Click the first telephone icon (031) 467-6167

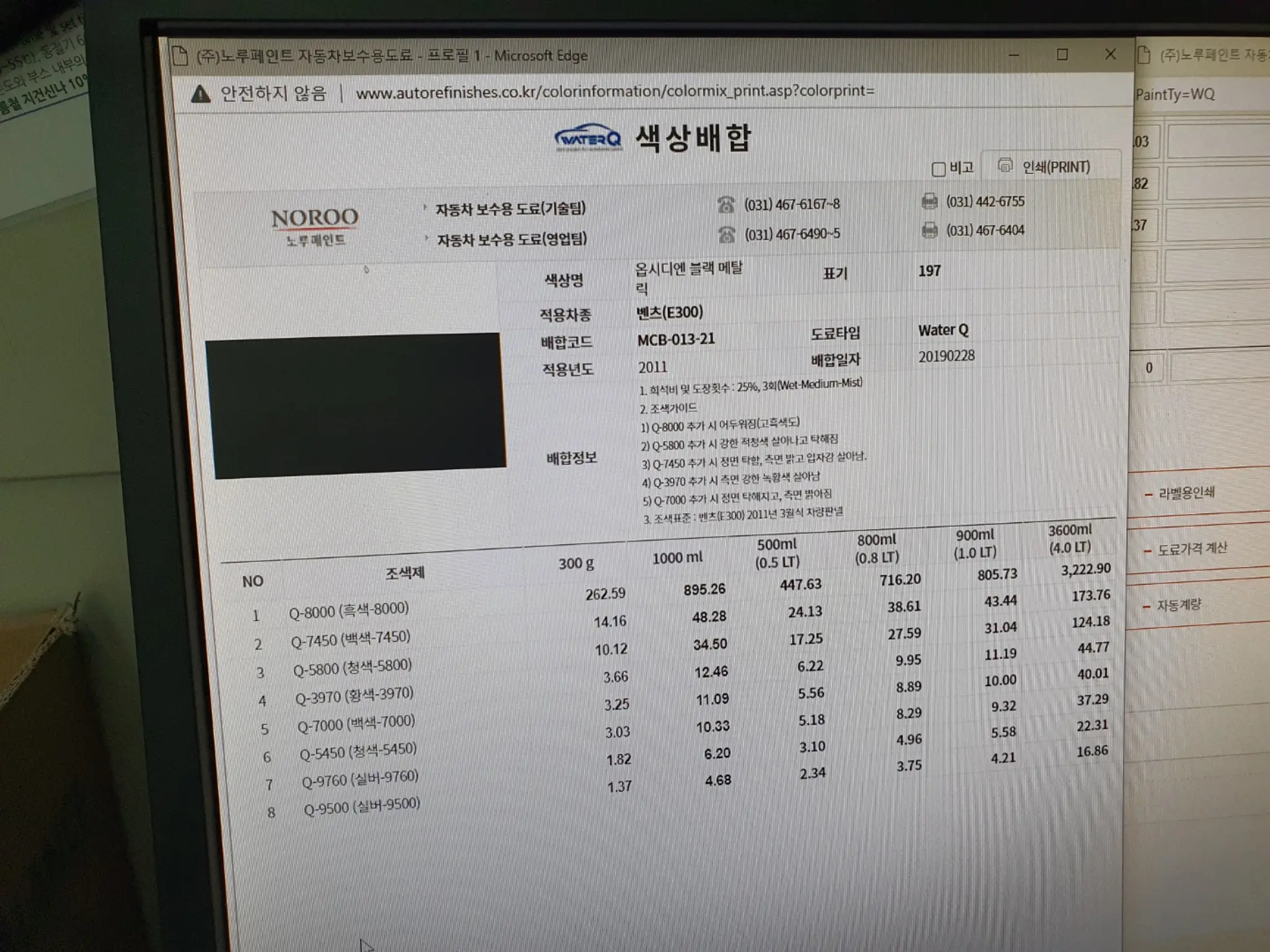click(726, 205)
